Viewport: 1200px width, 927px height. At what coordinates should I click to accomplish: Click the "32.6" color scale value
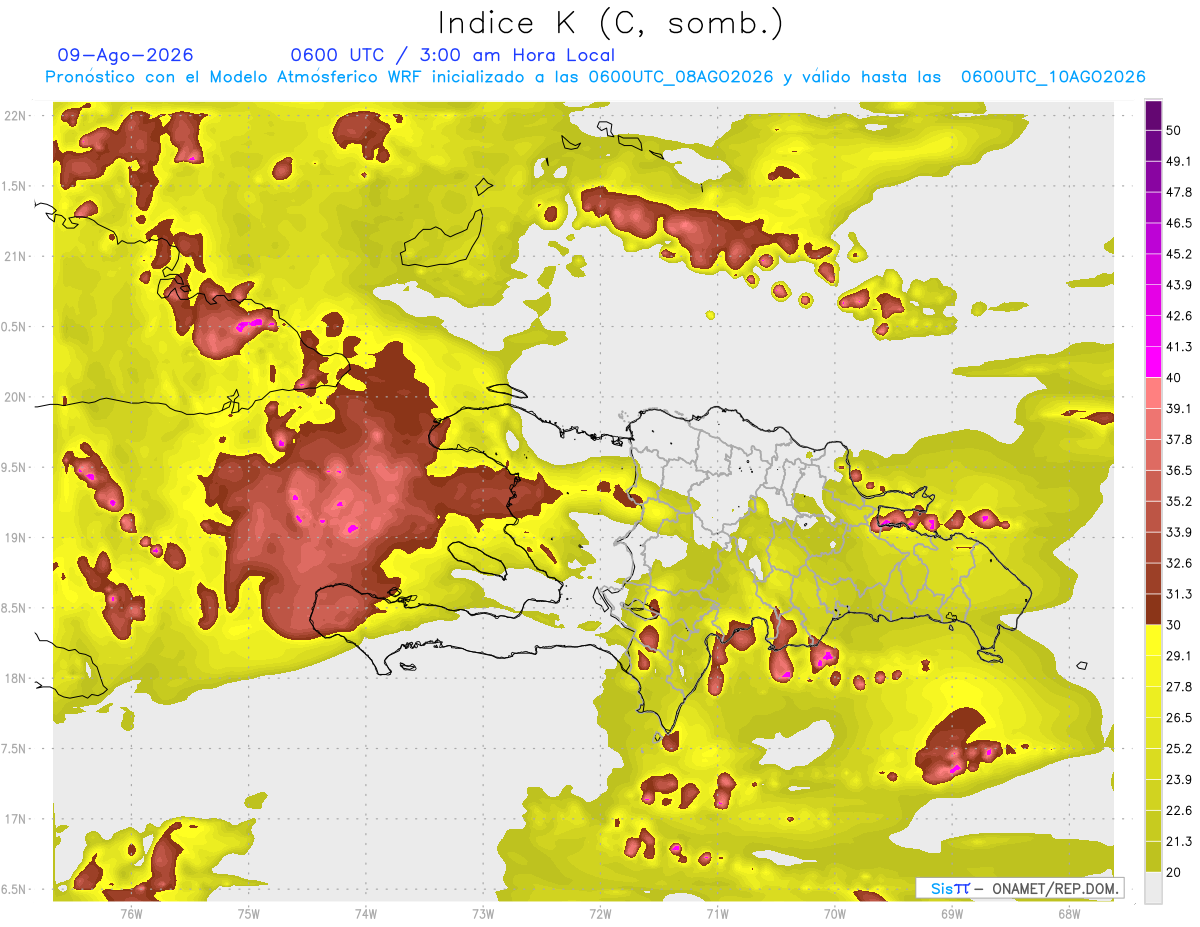coord(1179,563)
